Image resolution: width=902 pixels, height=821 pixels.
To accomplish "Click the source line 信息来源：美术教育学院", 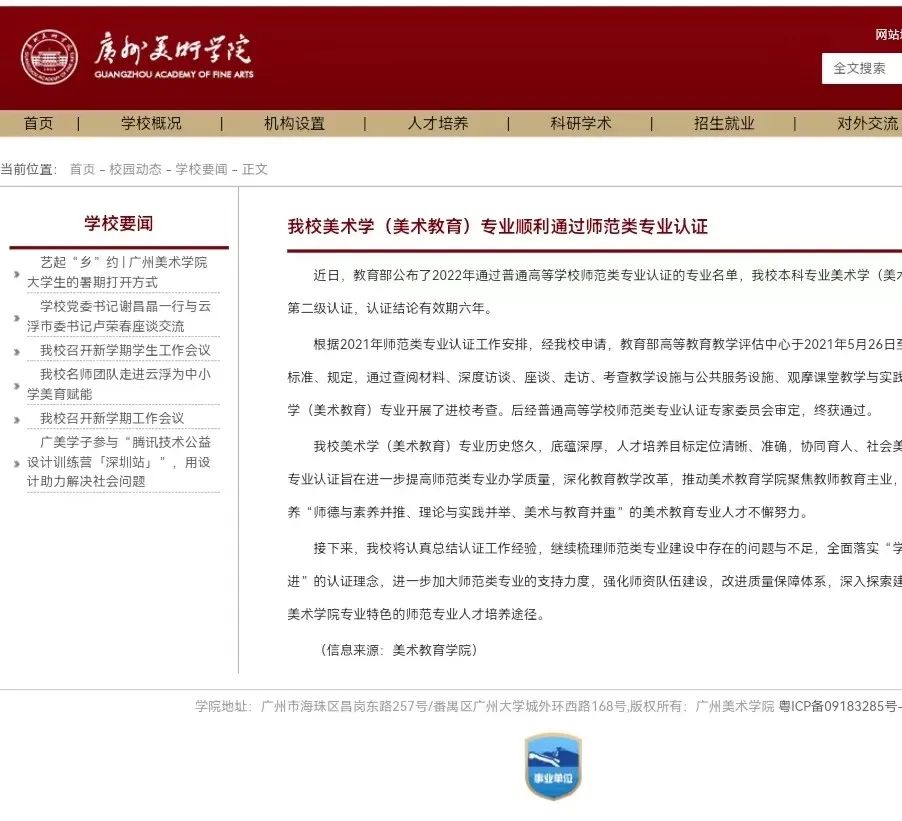I will pos(398,650).
